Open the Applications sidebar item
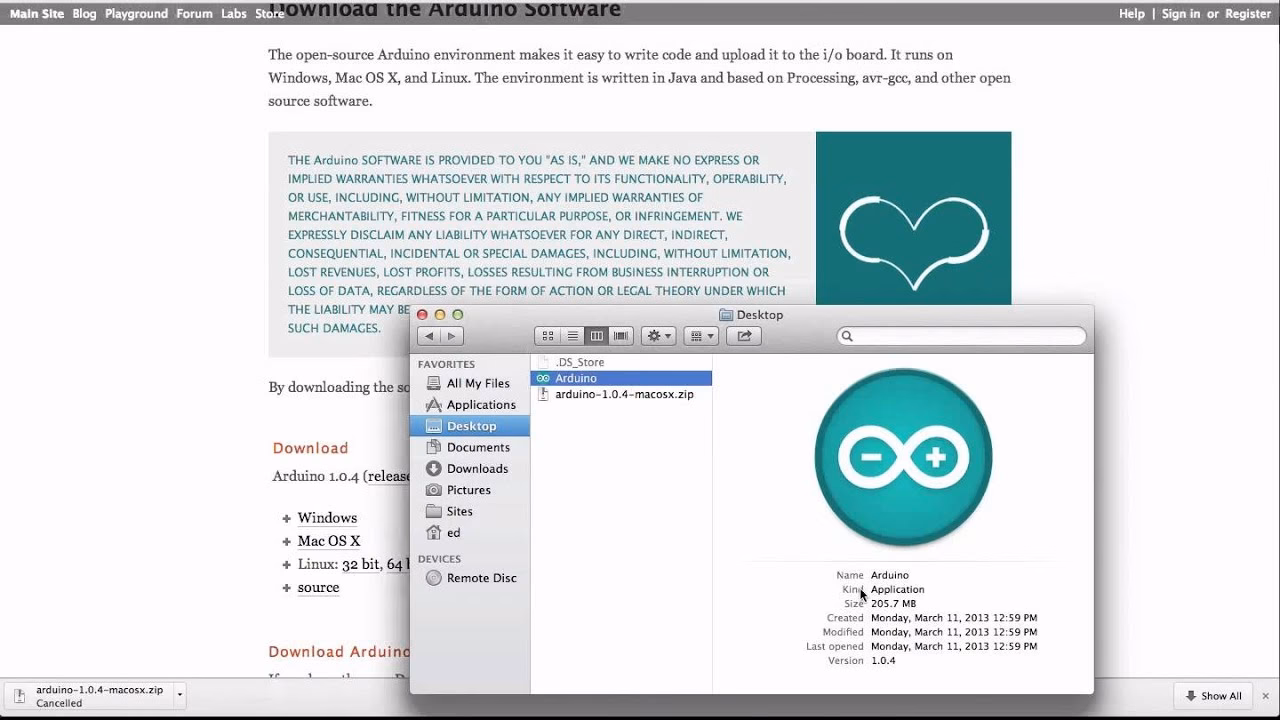Screen dimensions: 1280x720 (x=477, y=404)
